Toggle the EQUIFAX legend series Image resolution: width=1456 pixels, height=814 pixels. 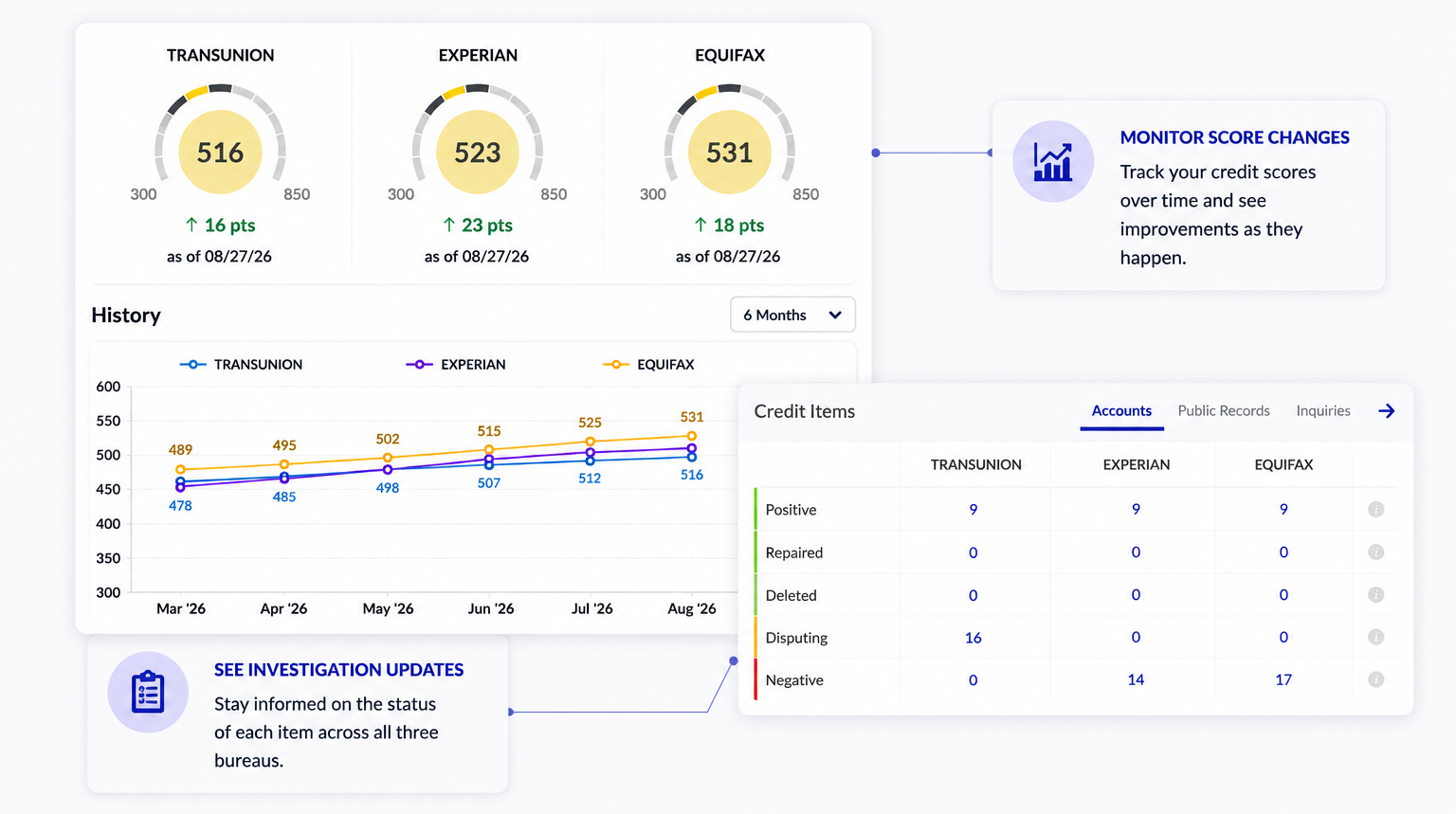[x=649, y=365]
